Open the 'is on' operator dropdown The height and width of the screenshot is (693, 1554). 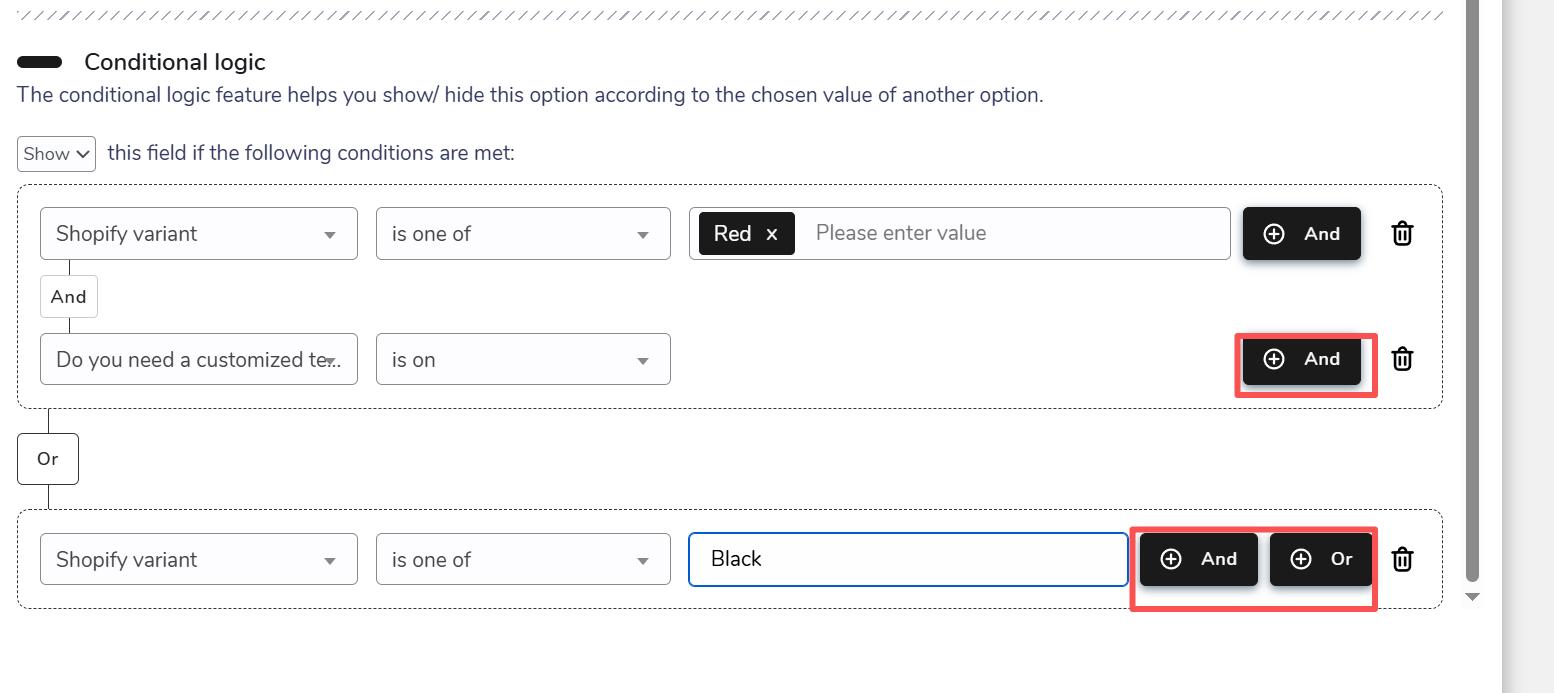[522, 360]
